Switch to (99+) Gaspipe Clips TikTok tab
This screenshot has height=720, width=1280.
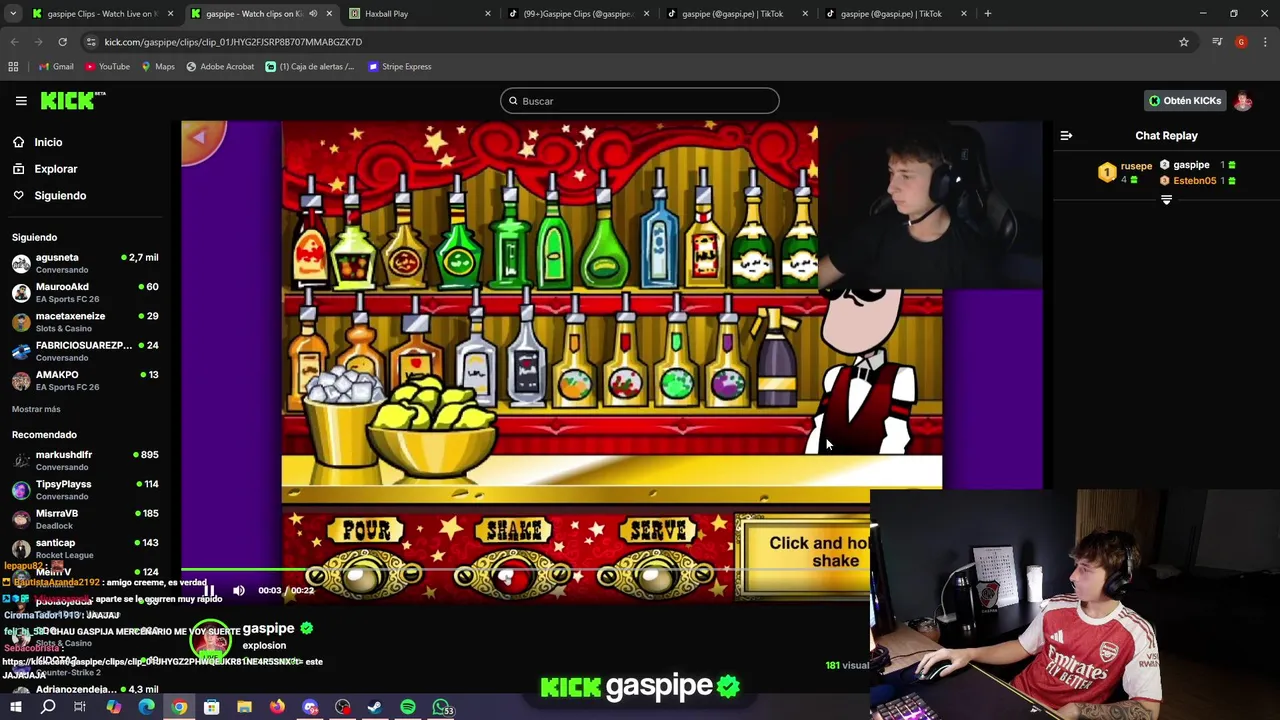580,14
